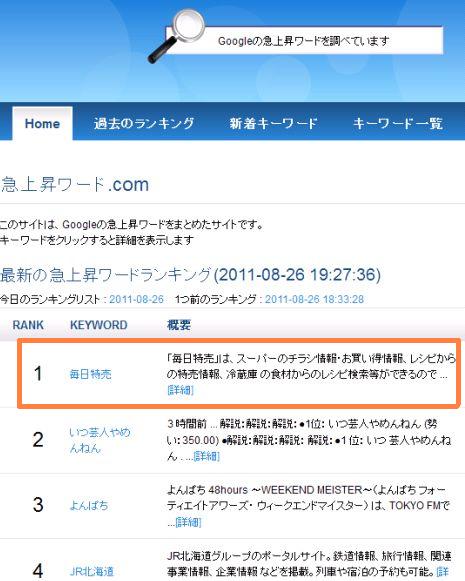Open 詳細 link for JR北海道 entry
The height and width of the screenshot is (581, 465).
[443, 571]
